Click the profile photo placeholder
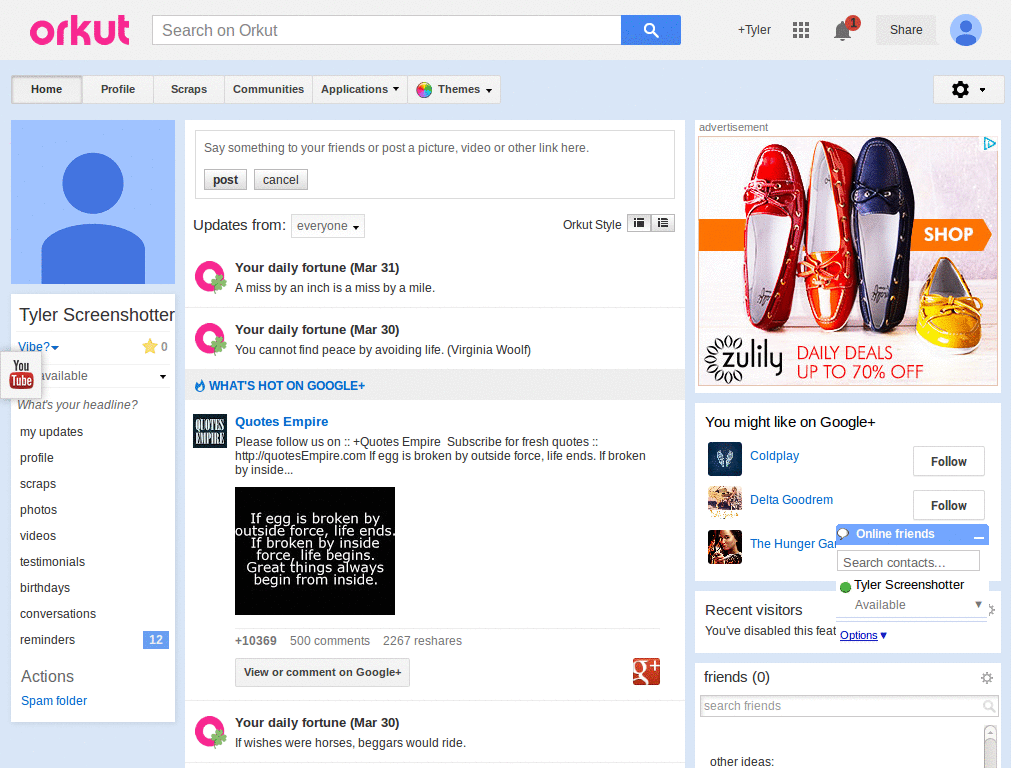This screenshot has height=768, width=1024. click(x=93, y=202)
